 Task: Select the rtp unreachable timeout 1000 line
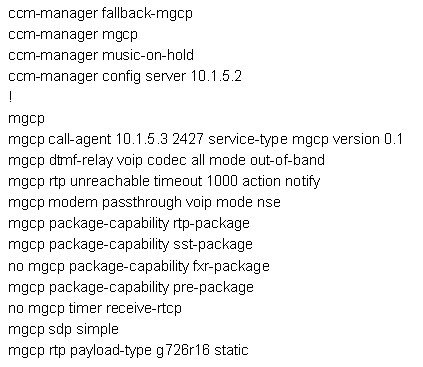click(164, 181)
